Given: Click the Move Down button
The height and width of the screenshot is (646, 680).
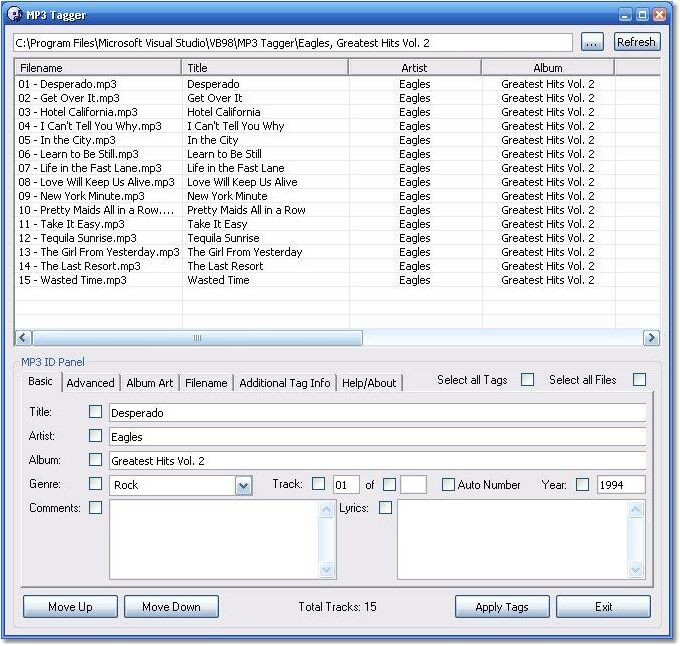Looking at the screenshot, I should point(171,607).
